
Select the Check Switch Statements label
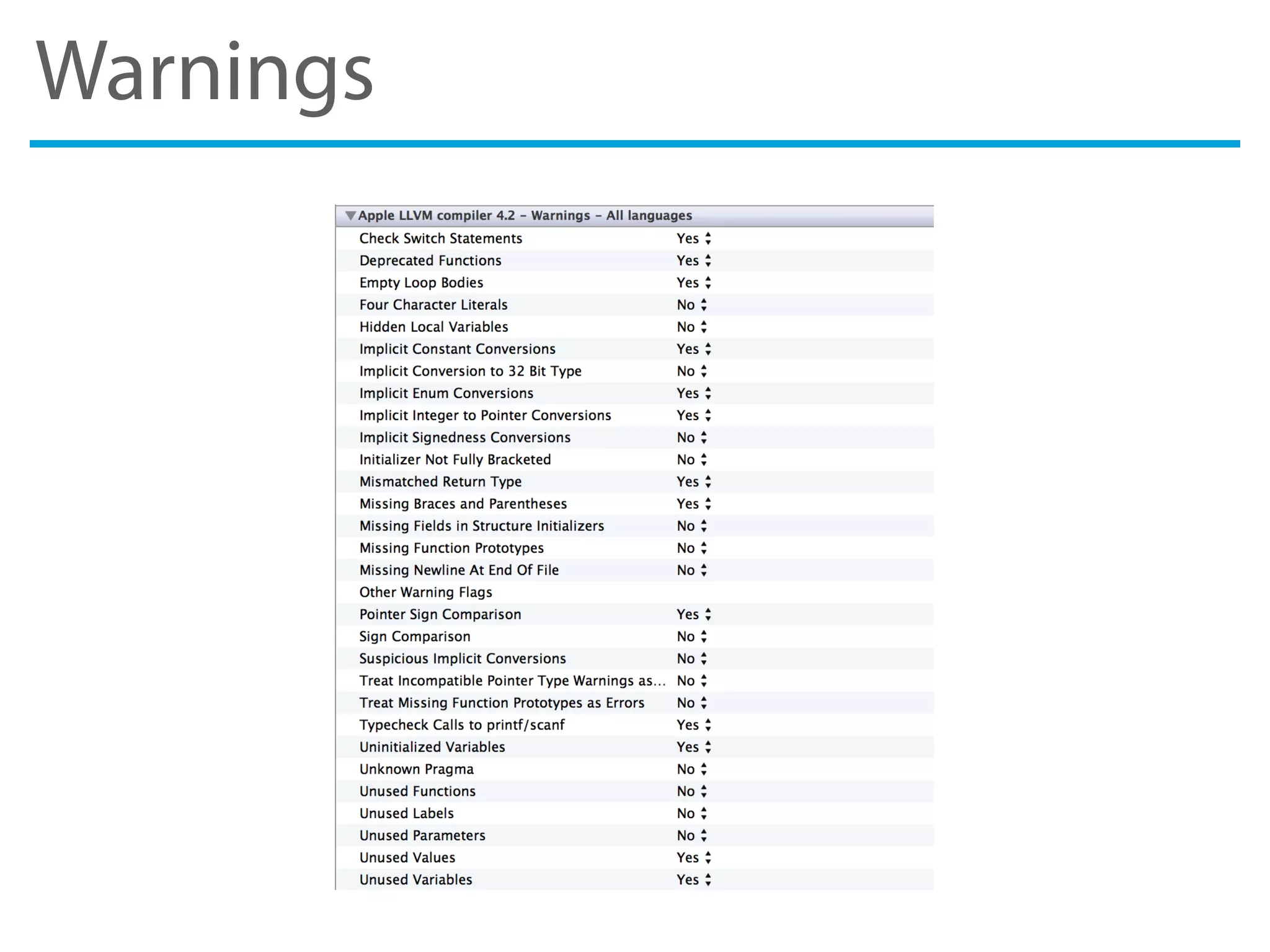(441, 239)
